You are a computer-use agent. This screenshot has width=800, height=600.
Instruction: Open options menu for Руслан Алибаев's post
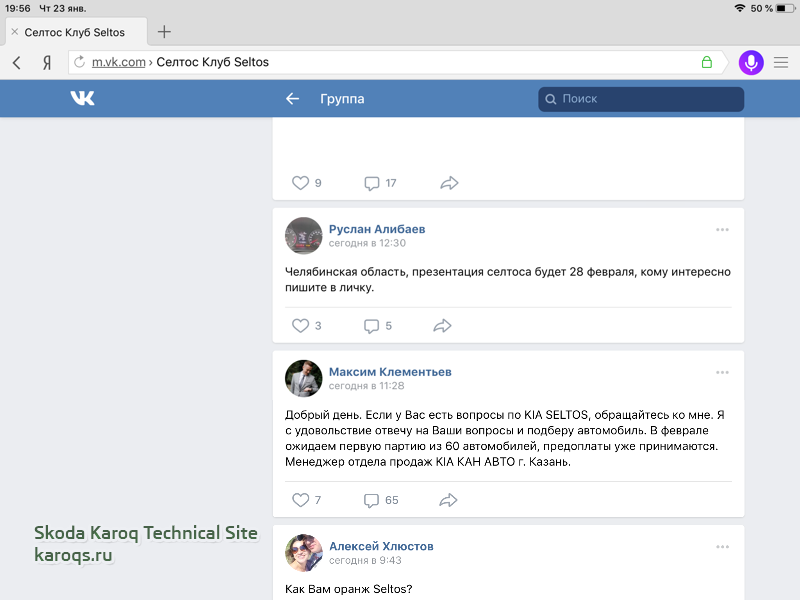tap(722, 230)
